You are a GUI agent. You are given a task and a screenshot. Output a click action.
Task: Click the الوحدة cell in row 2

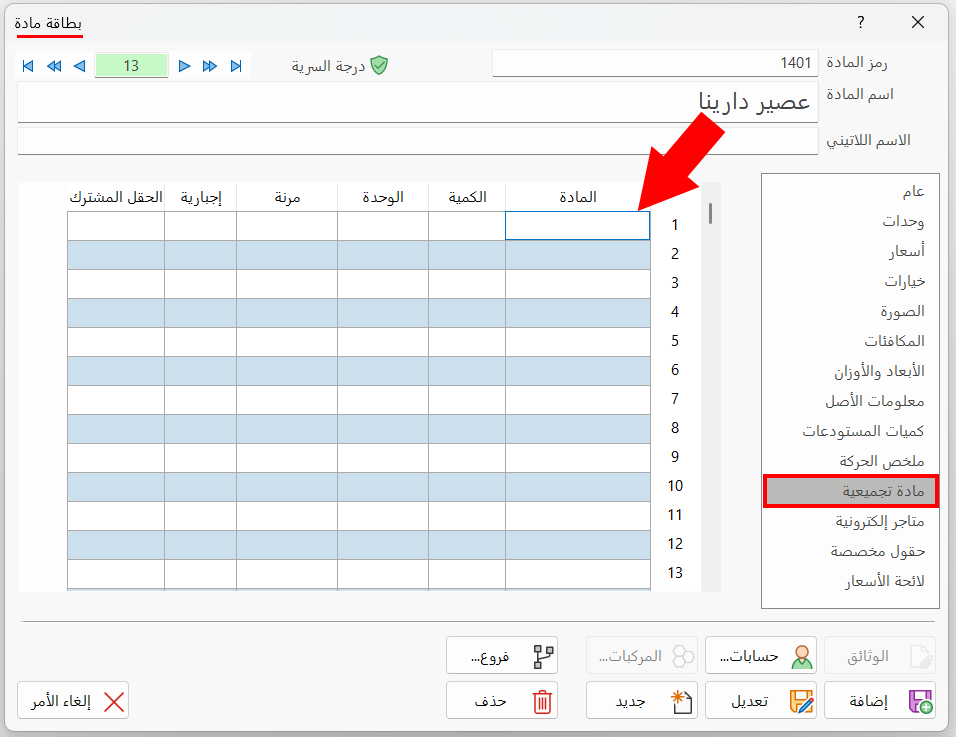pos(383,255)
